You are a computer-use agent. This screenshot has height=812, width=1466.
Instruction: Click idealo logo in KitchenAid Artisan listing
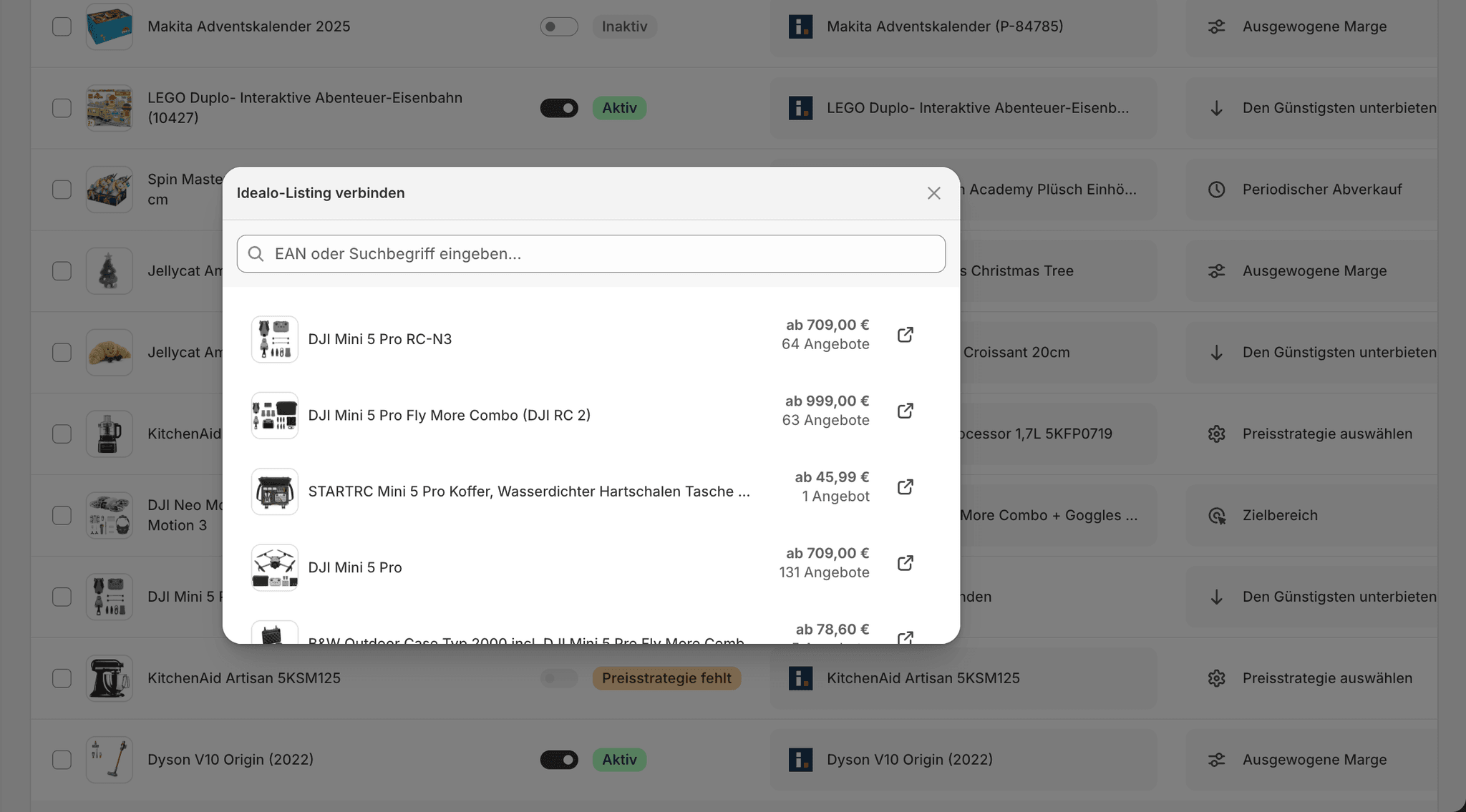[800, 678]
